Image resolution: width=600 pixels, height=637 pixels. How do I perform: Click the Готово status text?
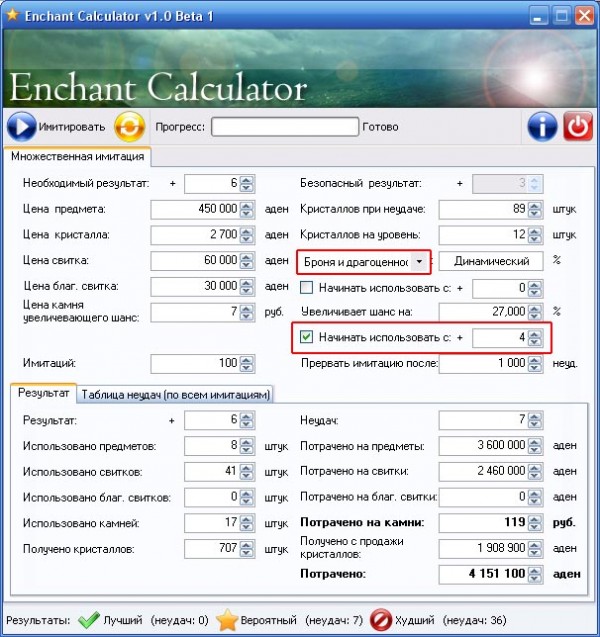(x=380, y=127)
